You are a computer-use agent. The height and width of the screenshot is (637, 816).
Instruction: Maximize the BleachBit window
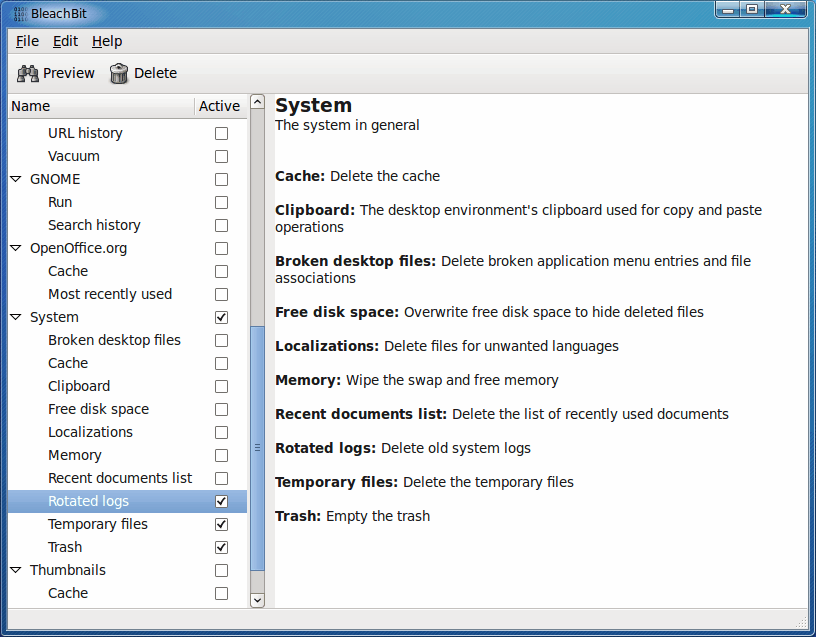pyautogui.click(x=752, y=9)
